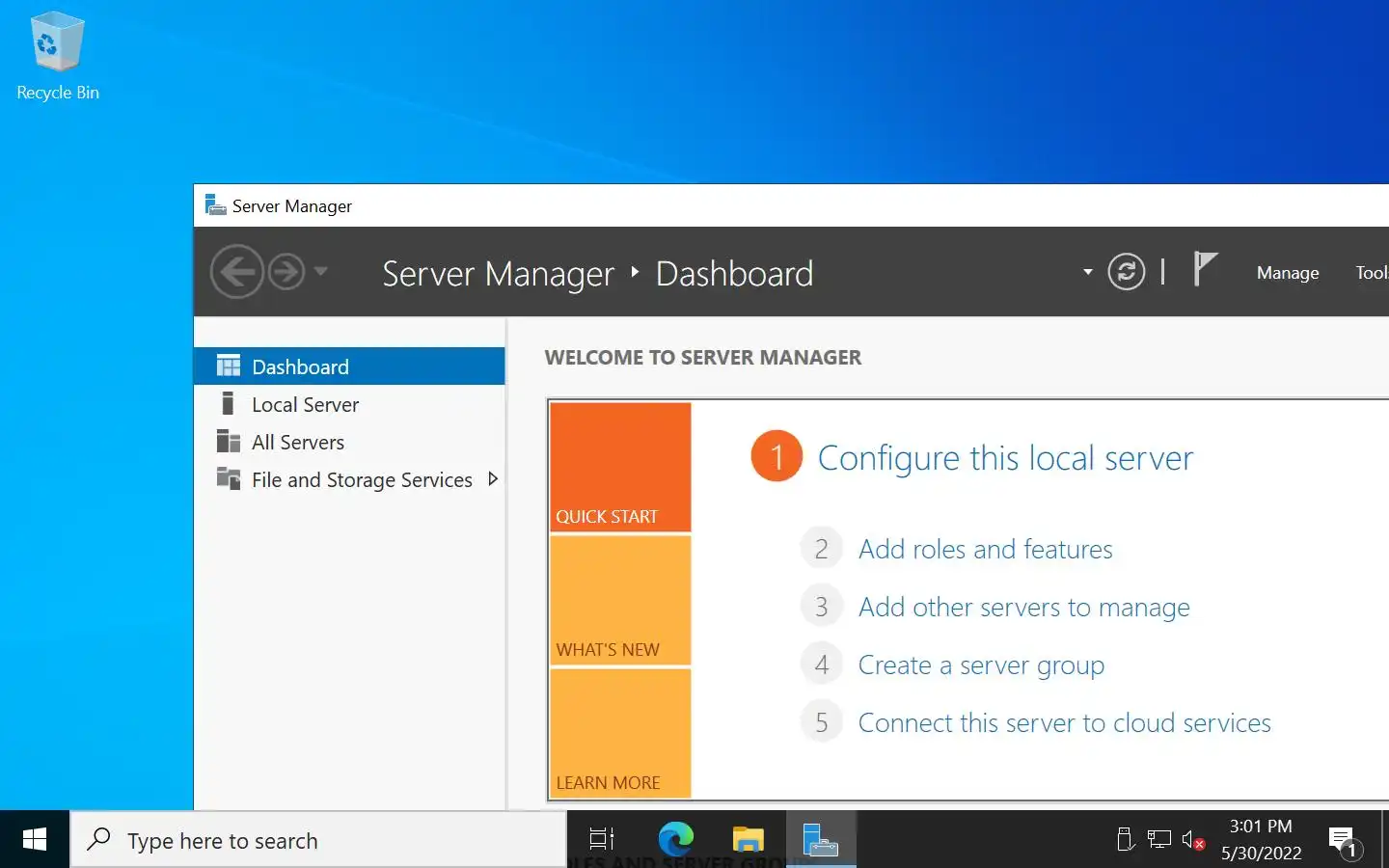
Task: Click Add roles and features
Action: (x=985, y=549)
